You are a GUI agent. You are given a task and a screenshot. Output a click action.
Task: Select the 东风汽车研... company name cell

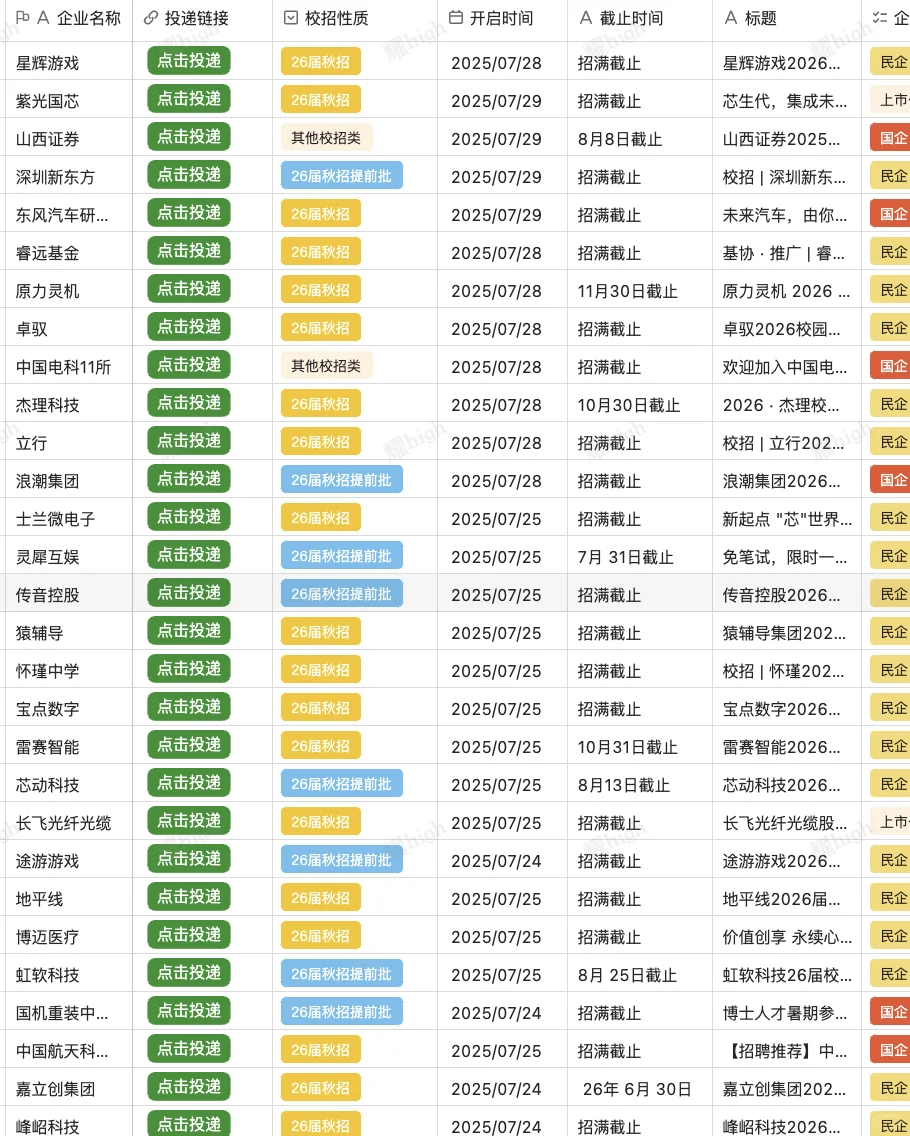(67, 215)
